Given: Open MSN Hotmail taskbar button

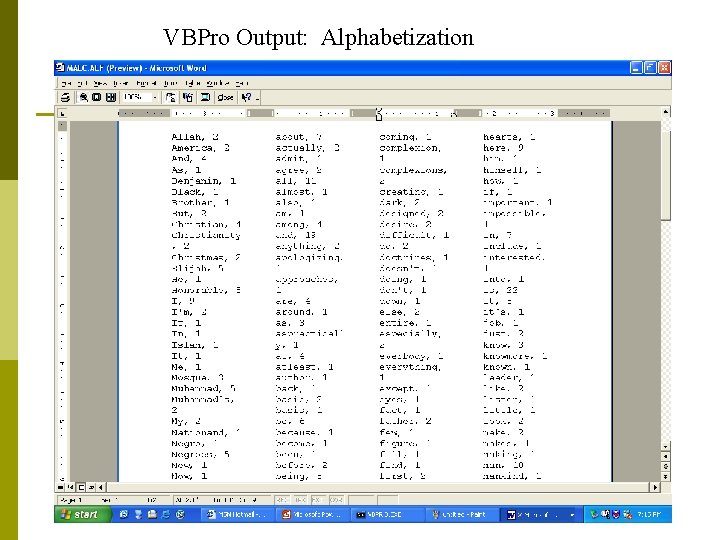Looking at the screenshot, I should click(238, 515).
